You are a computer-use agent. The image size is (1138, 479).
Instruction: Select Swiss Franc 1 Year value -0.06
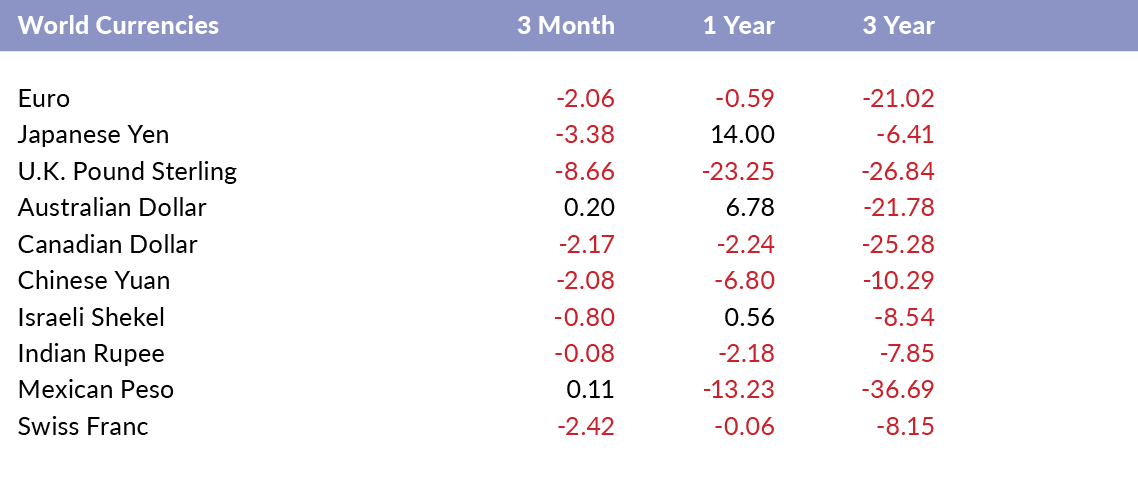click(x=745, y=426)
